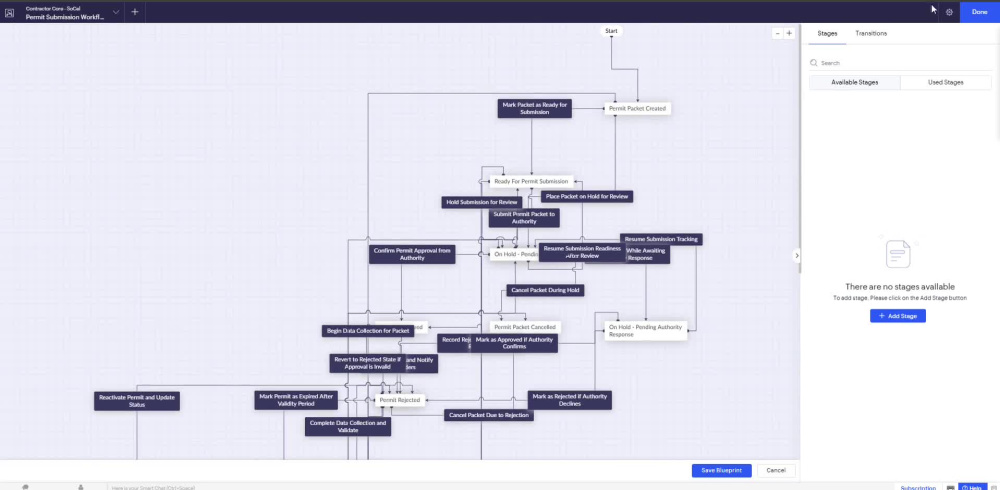1000x490 pixels.
Task: Open Submit Permit Packet to Authority transition
Action: point(524,218)
